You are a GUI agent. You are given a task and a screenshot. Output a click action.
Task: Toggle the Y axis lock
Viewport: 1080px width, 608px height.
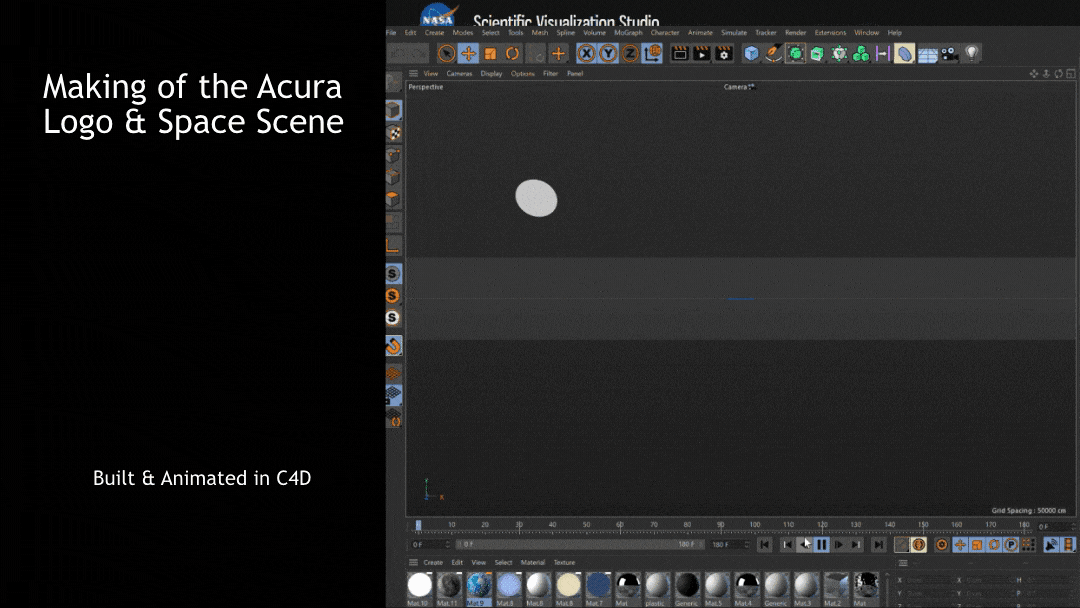coord(608,54)
